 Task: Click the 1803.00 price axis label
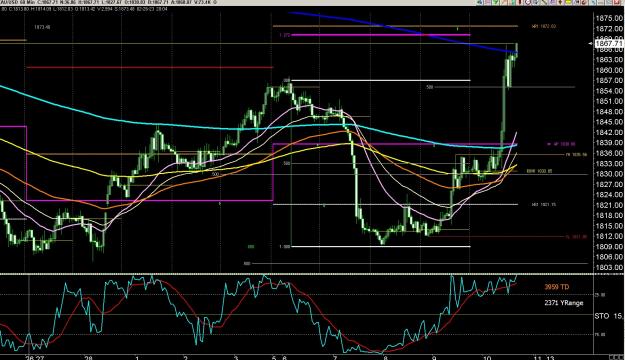point(609,267)
